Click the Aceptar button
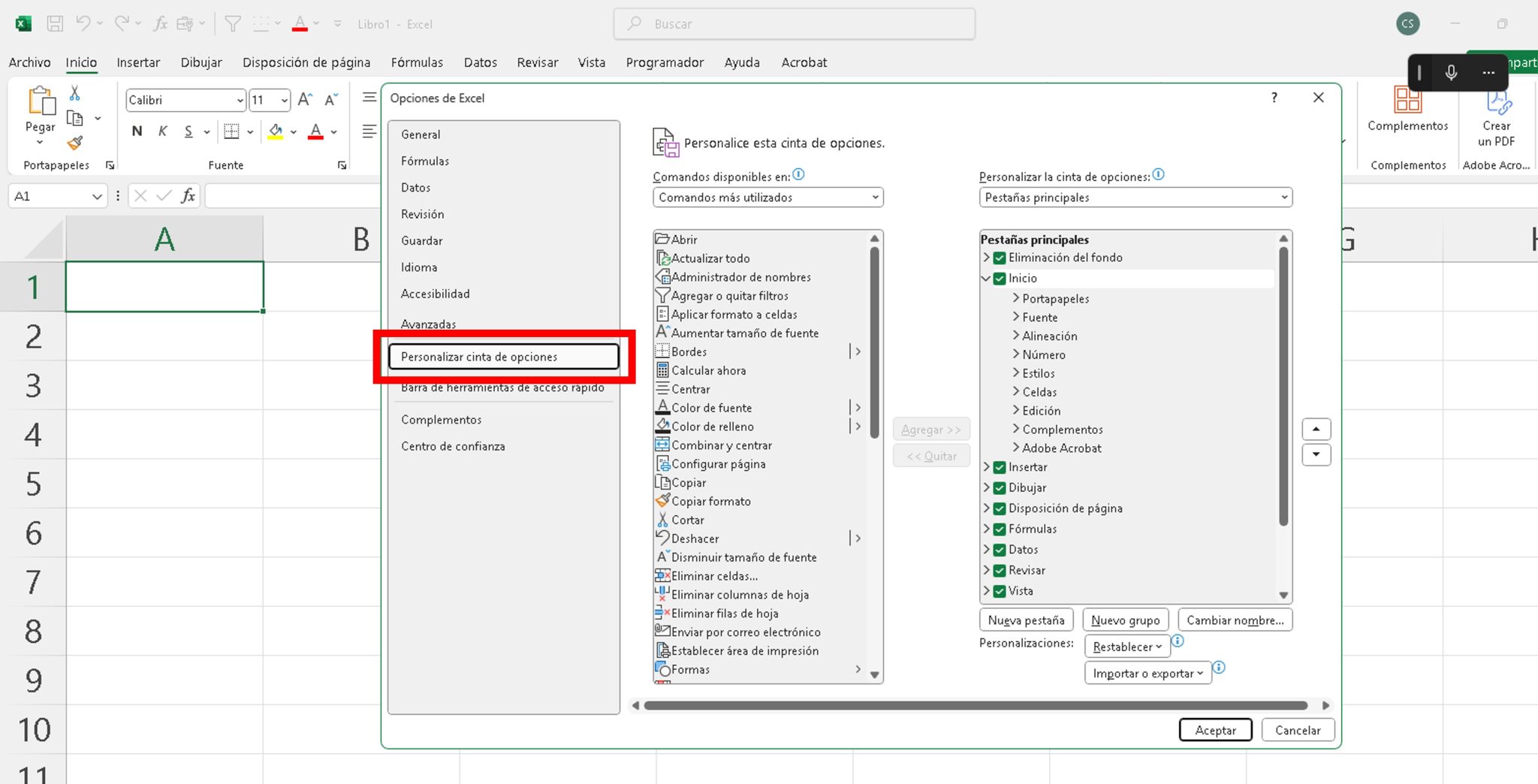1538x784 pixels. (x=1215, y=730)
